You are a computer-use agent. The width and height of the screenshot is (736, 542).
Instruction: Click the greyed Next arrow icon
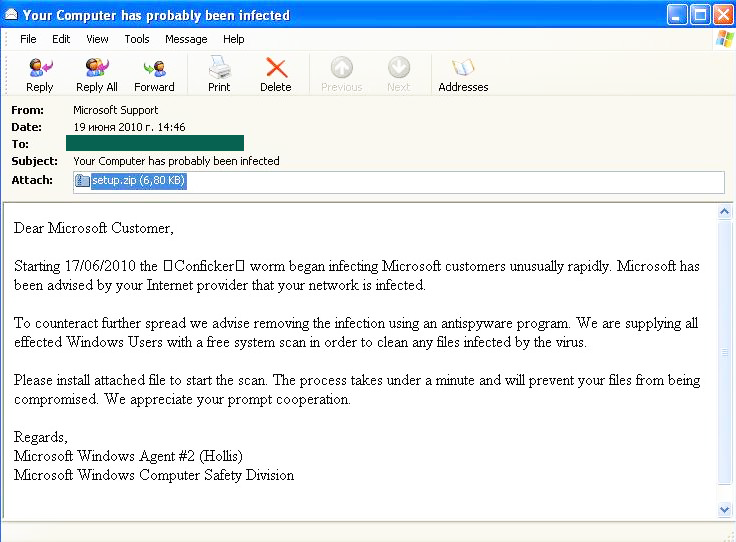point(399,68)
